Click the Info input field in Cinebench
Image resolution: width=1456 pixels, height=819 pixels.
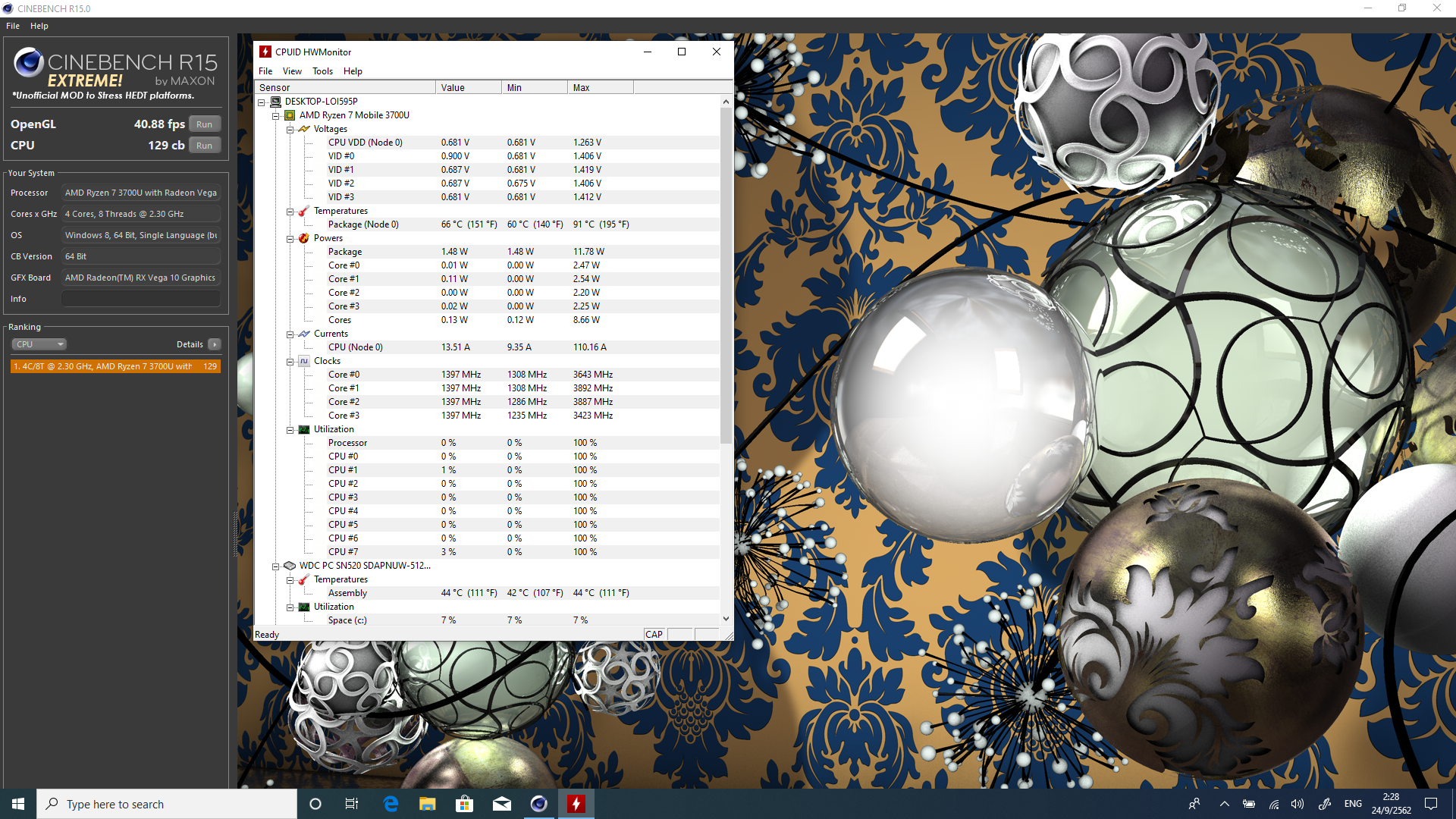[141, 299]
